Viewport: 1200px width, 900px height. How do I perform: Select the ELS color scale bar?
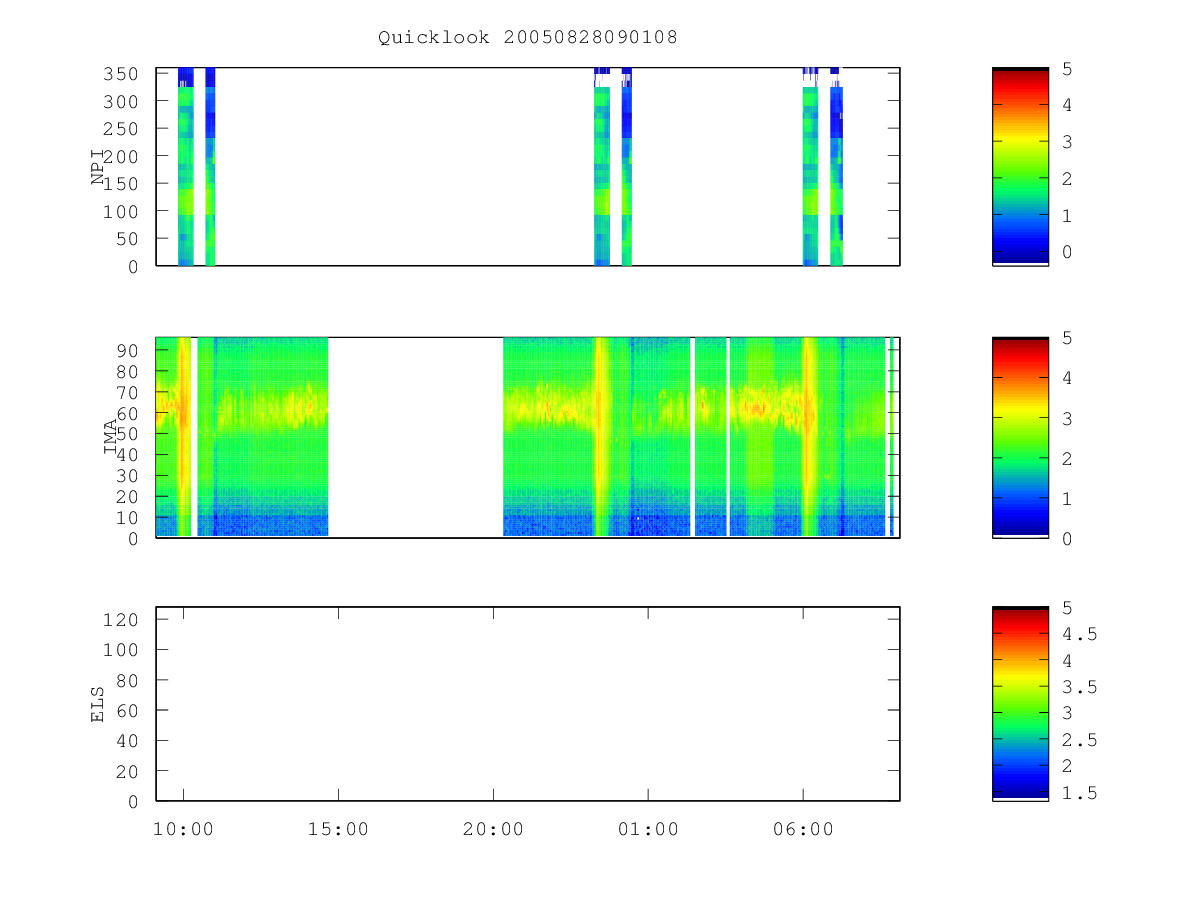pyautogui.click(x=1020, y=703)
